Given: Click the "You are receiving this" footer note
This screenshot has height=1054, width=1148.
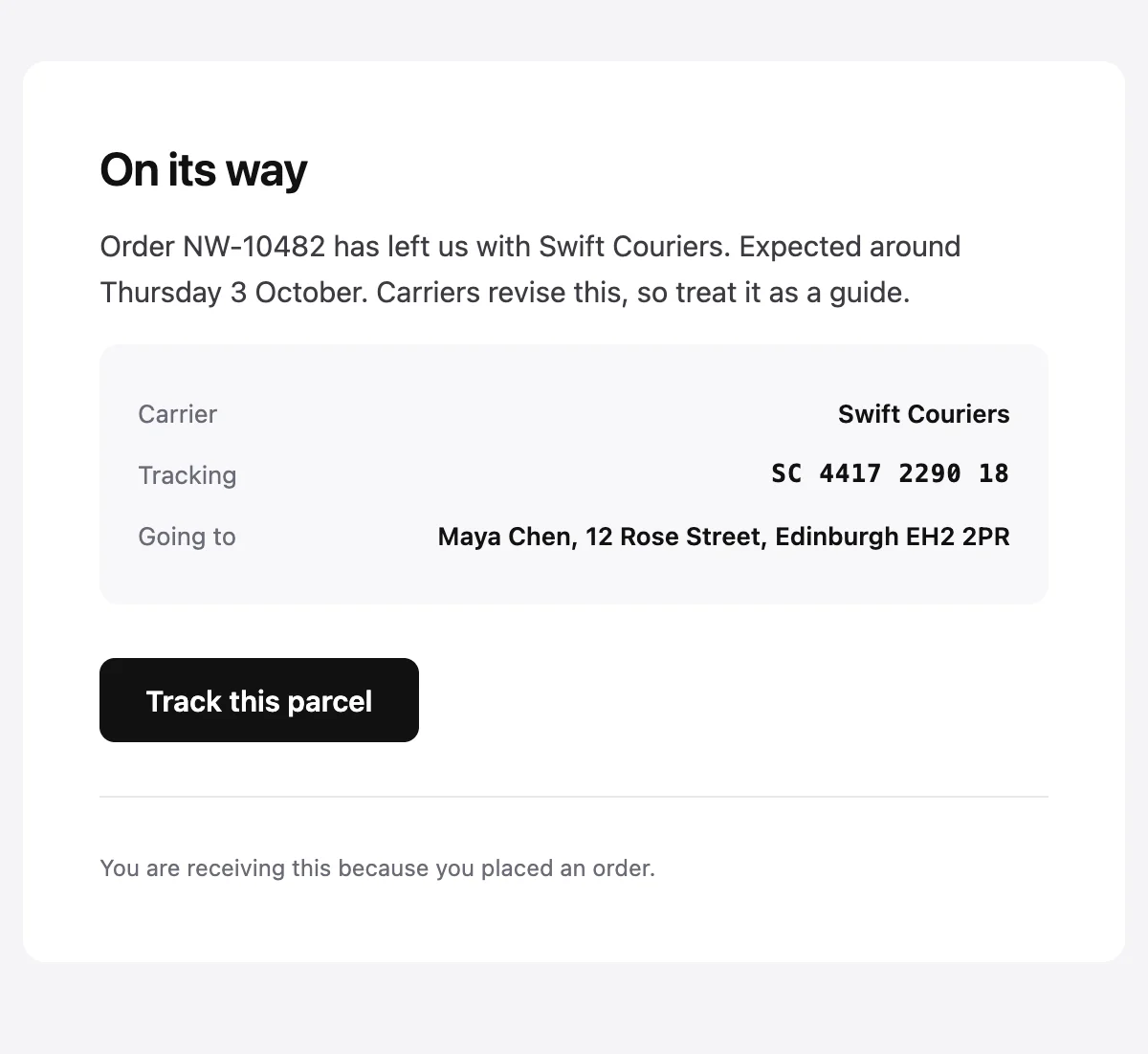Looking at the screenshot, I should tap(377, 868).
